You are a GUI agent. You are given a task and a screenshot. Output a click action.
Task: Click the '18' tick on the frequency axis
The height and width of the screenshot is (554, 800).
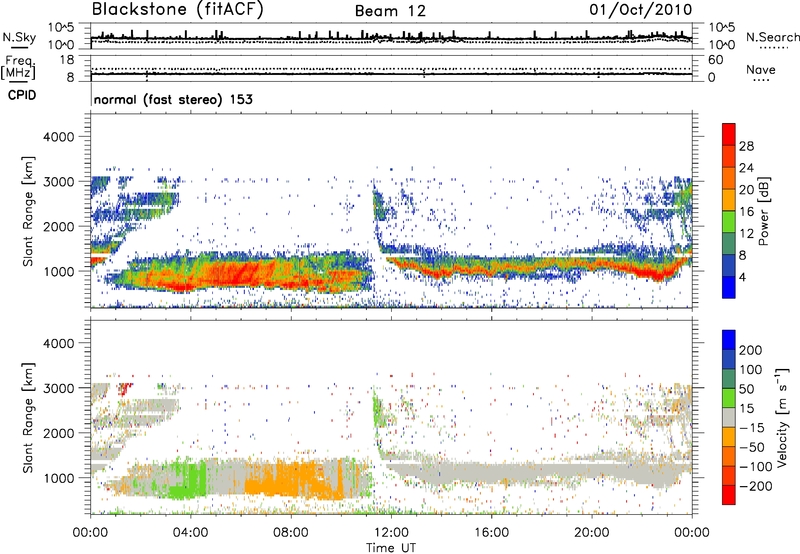tap(67, 60)
